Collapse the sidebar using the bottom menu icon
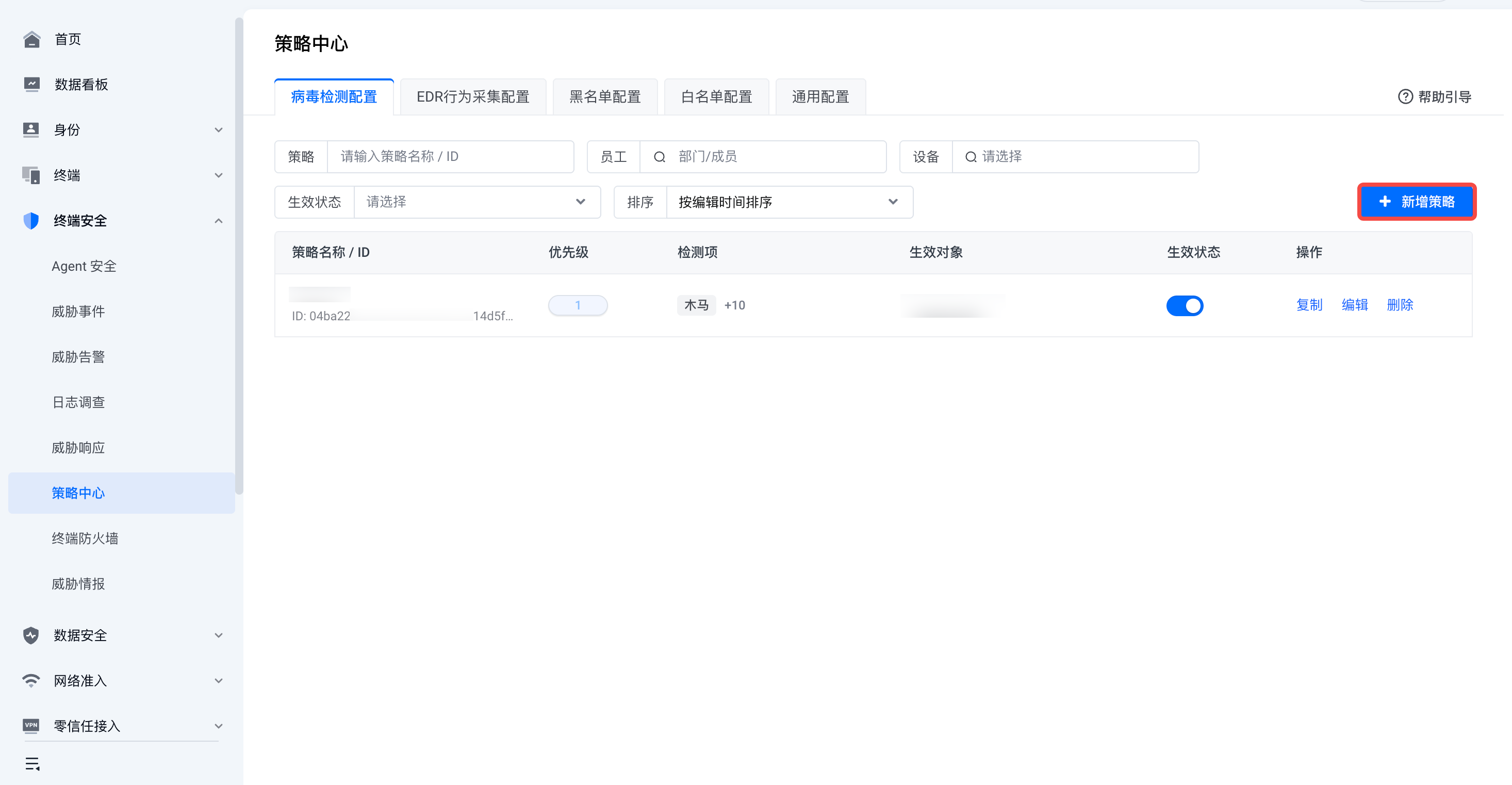This screenshot has height=785, width=1512. [32, 764]
